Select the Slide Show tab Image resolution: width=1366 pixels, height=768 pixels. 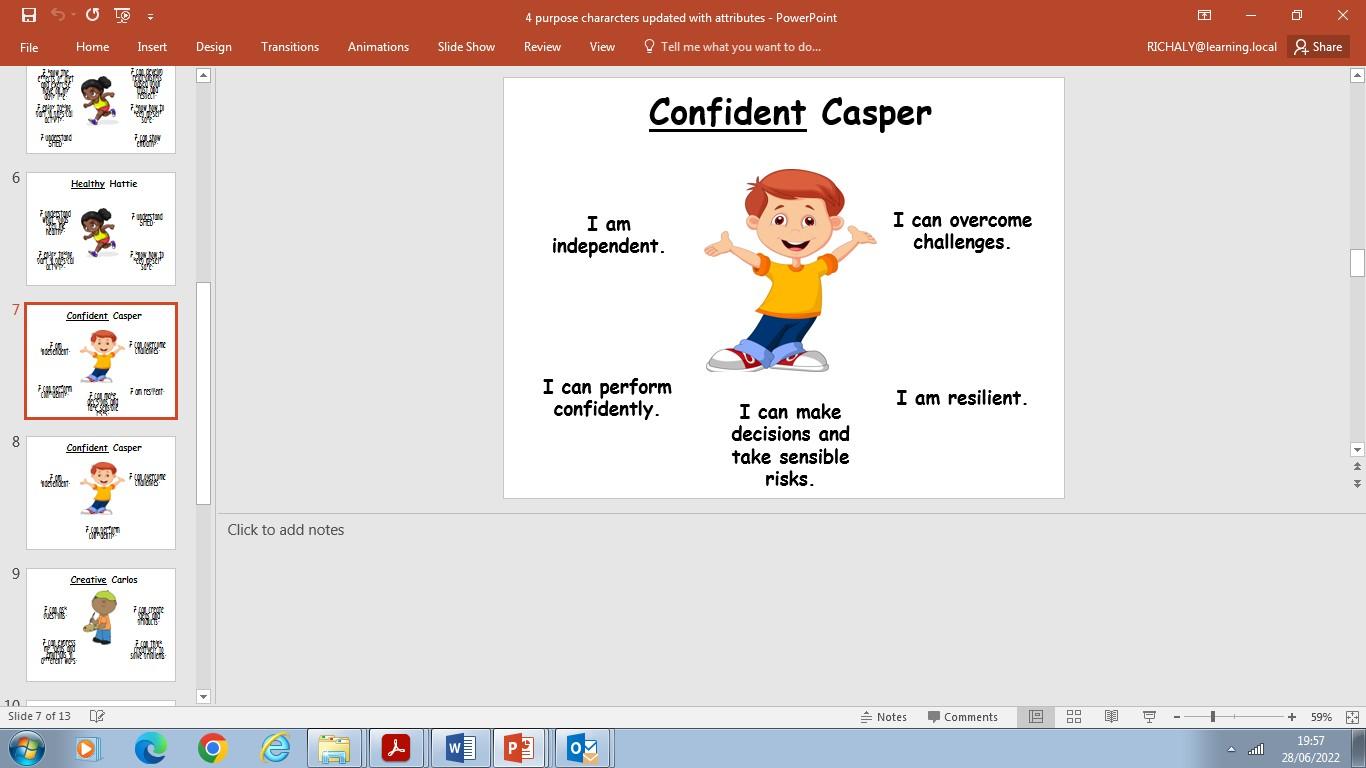pos(466,47)
